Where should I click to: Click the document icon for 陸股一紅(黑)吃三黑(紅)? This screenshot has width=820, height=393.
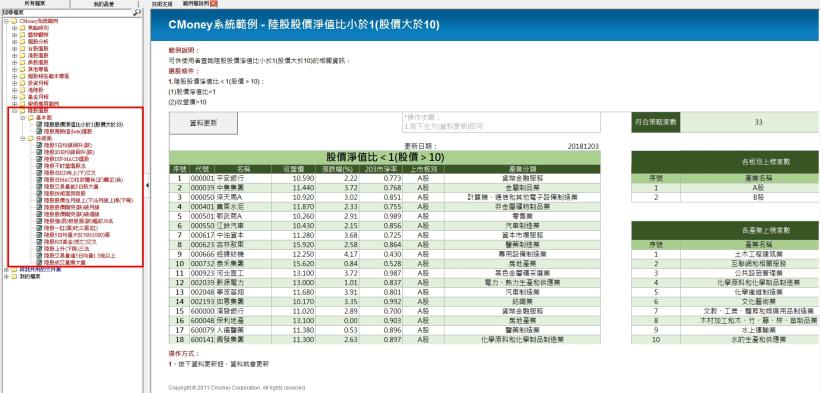coord(40,228)
